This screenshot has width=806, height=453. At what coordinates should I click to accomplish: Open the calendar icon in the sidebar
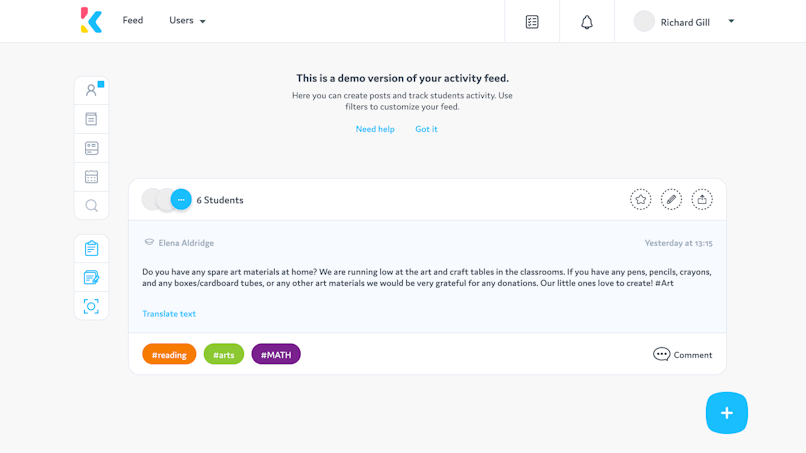point(91,177)
